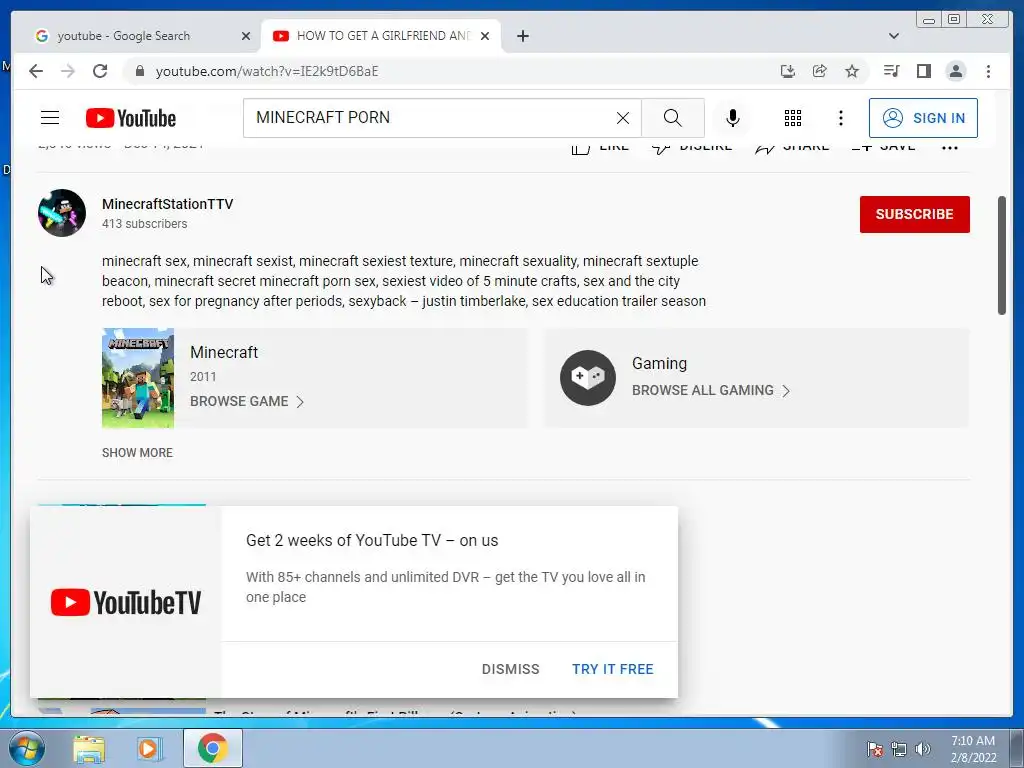Viewport: 1024px width, 768px height.
Task: Open the MinecraftStationTTV channel avatar
Action: click(62, 213)
